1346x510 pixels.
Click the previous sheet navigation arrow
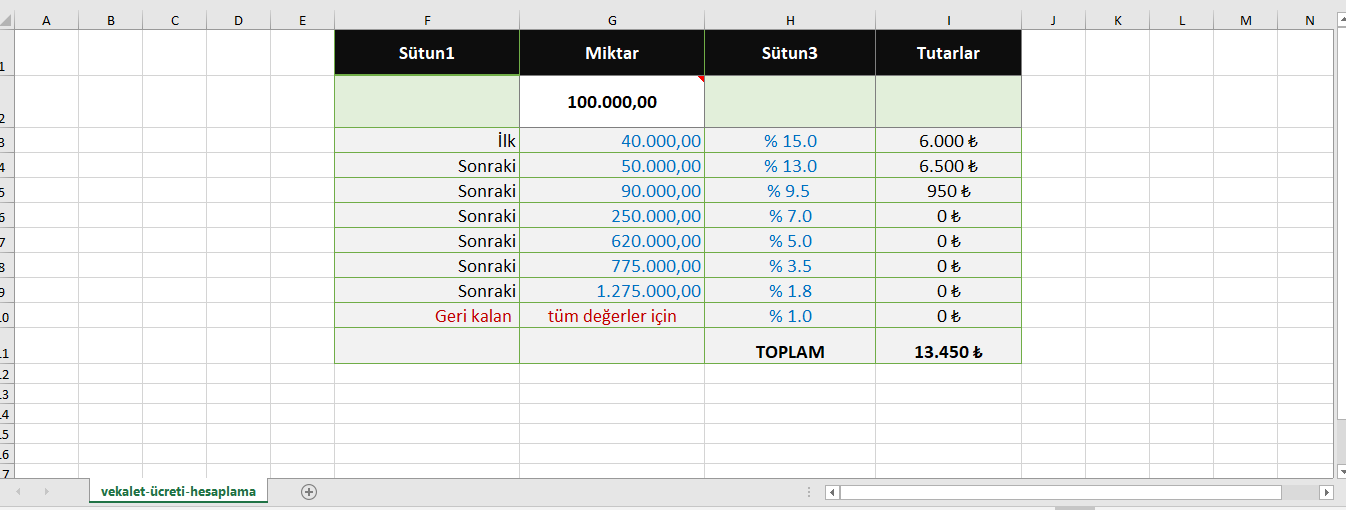click(x=18, y=492)
